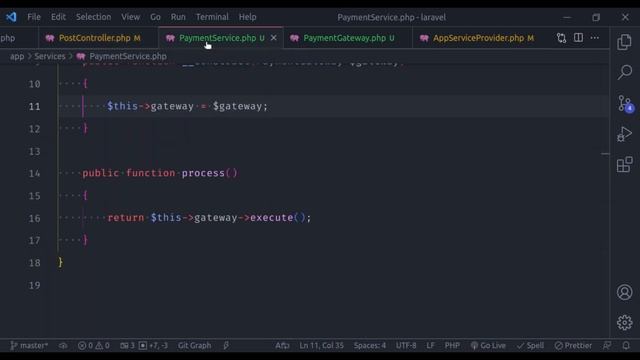Image resolution: width=640 pixels, height=360 pixels.
Task: Open the Search view icon
Action: [x=624, y=72]
